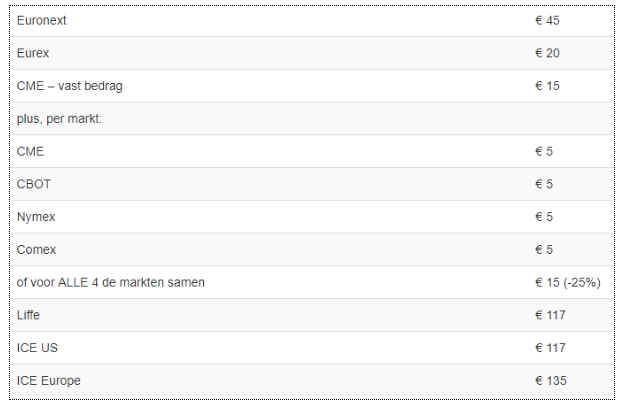Select the € 117 price next to Liffe
Viewport: 621px width, 407px height.
coord(551,316)
